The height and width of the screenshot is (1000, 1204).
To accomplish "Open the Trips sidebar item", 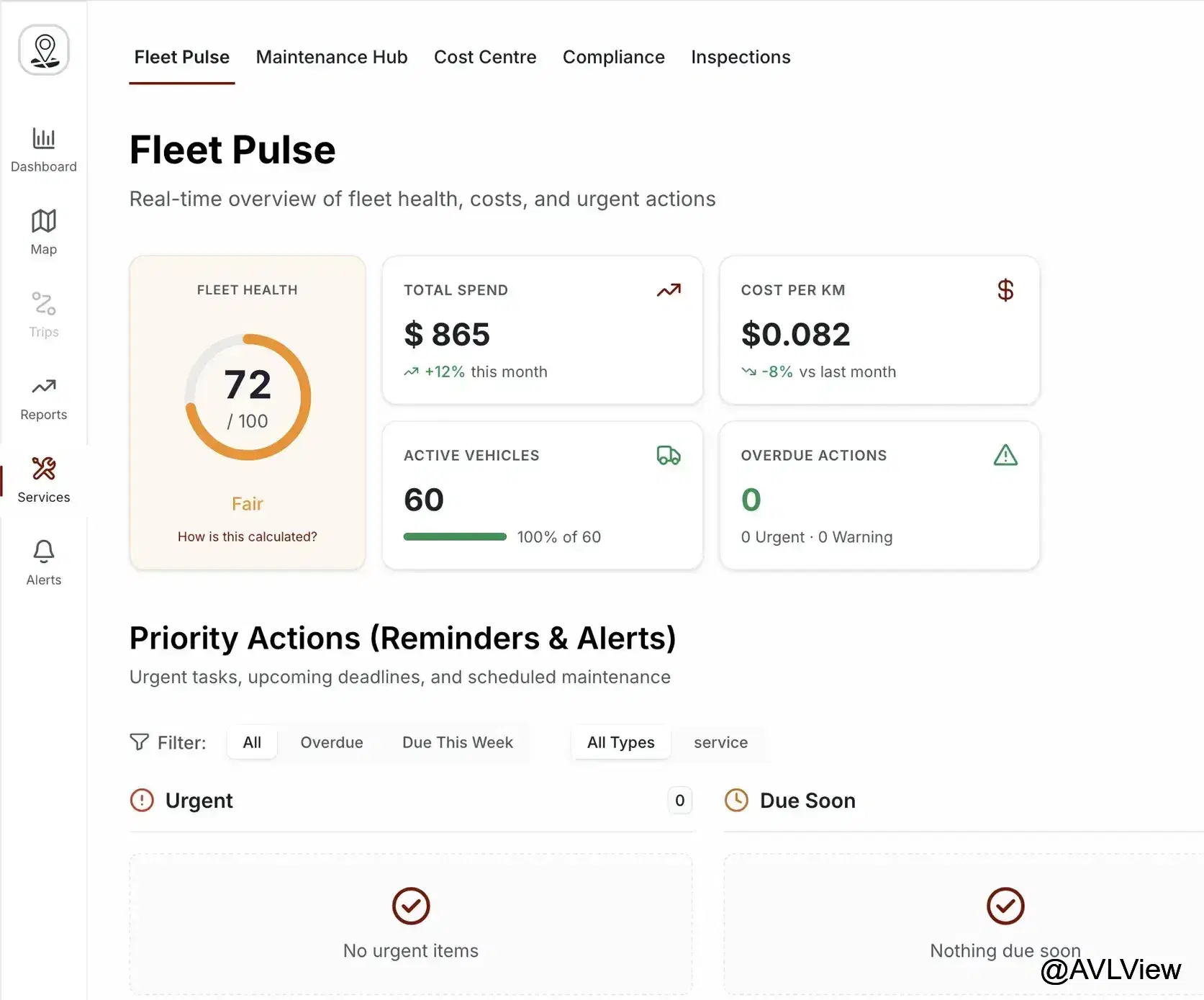I will [x=44, y=315].
